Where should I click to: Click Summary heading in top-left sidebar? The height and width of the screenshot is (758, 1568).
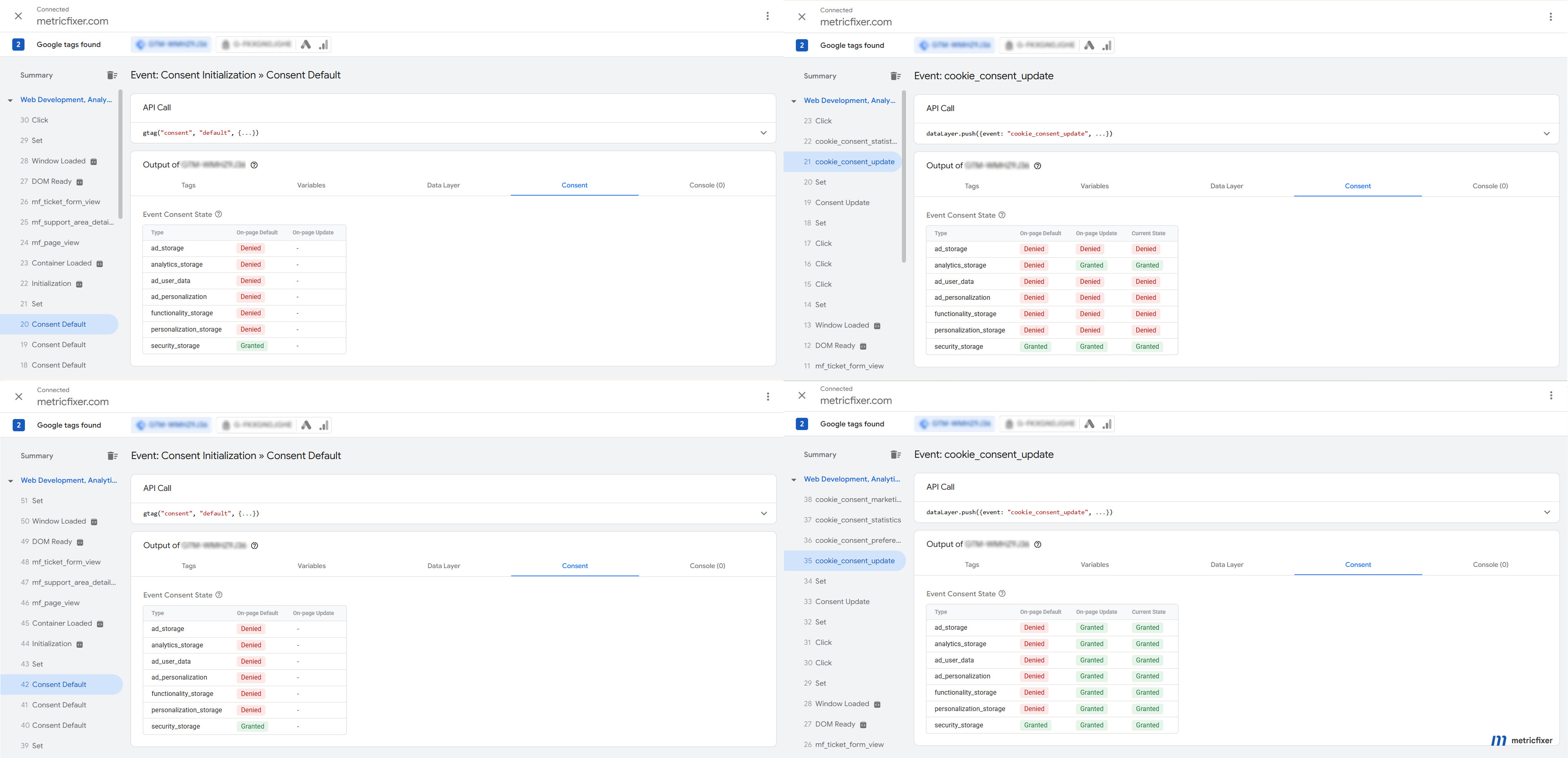[x=36, y=76]
